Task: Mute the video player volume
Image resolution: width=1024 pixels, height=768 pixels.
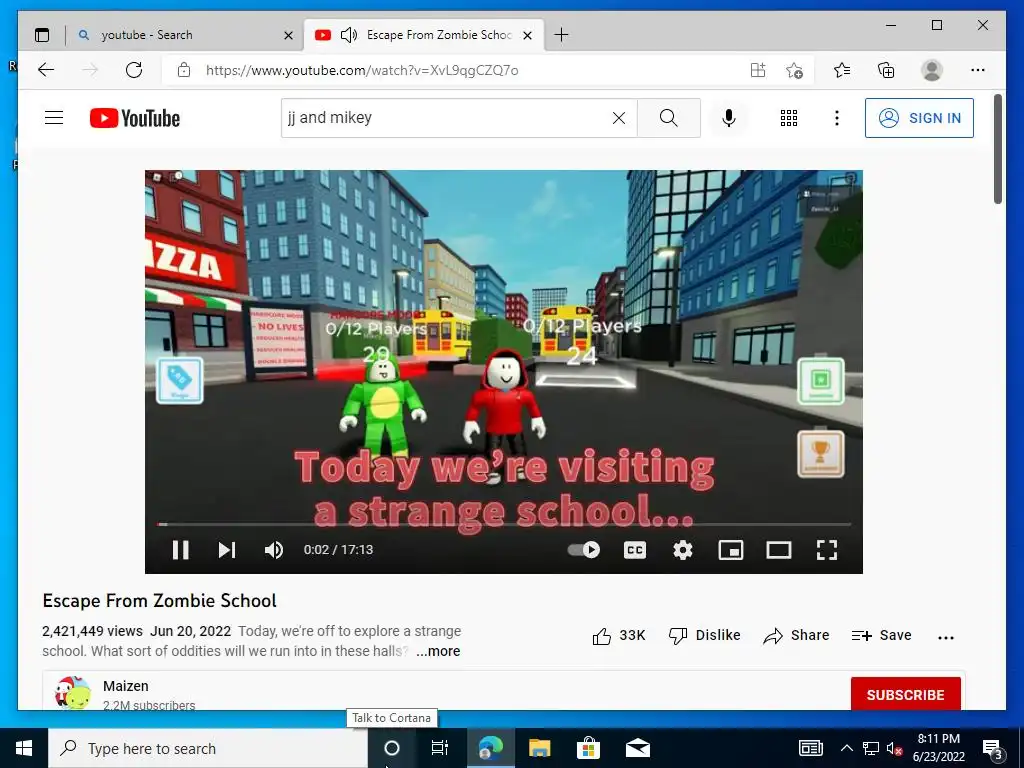Action: point(274,550)
